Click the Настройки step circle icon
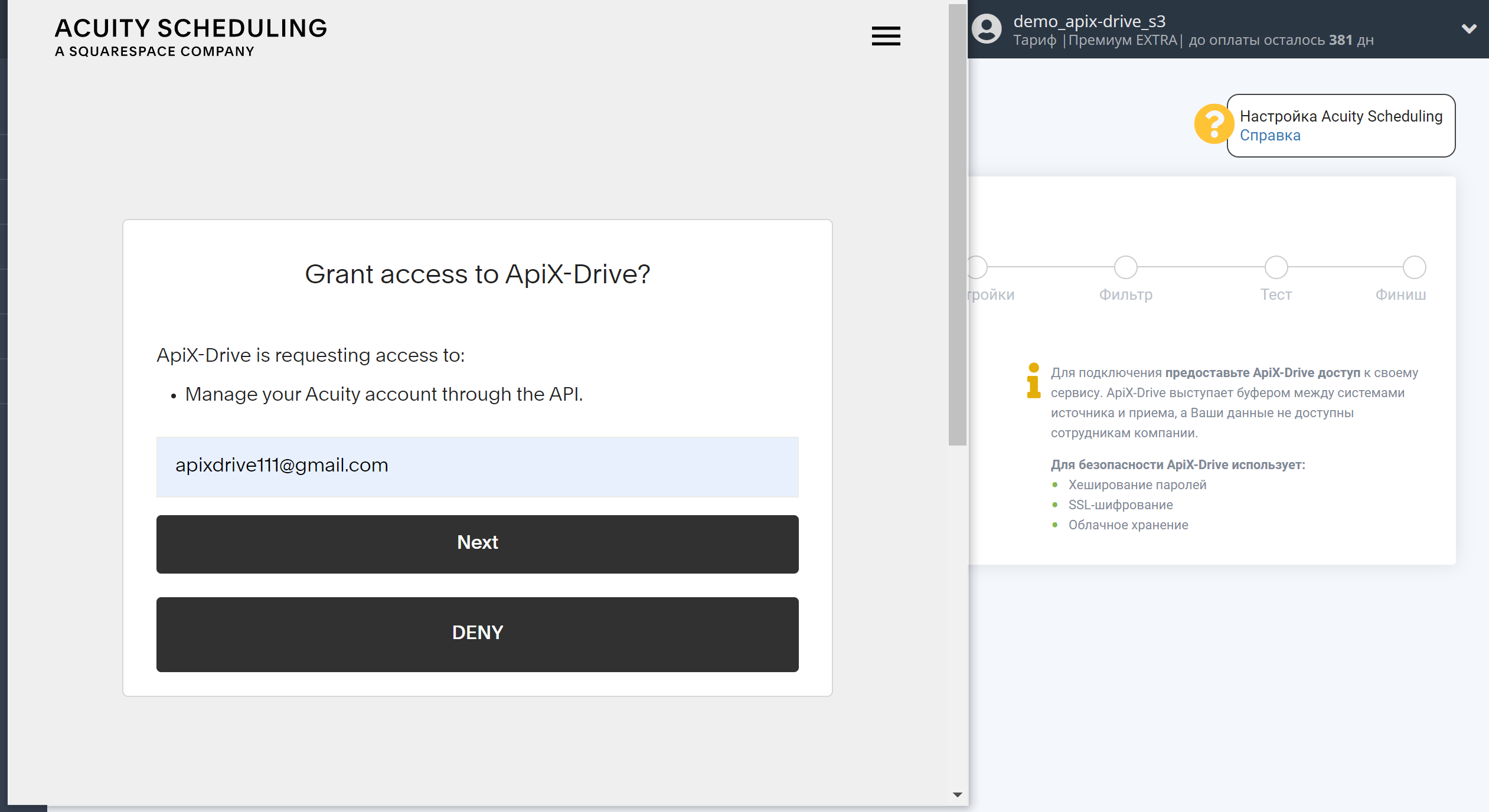 tap(977, 267)
